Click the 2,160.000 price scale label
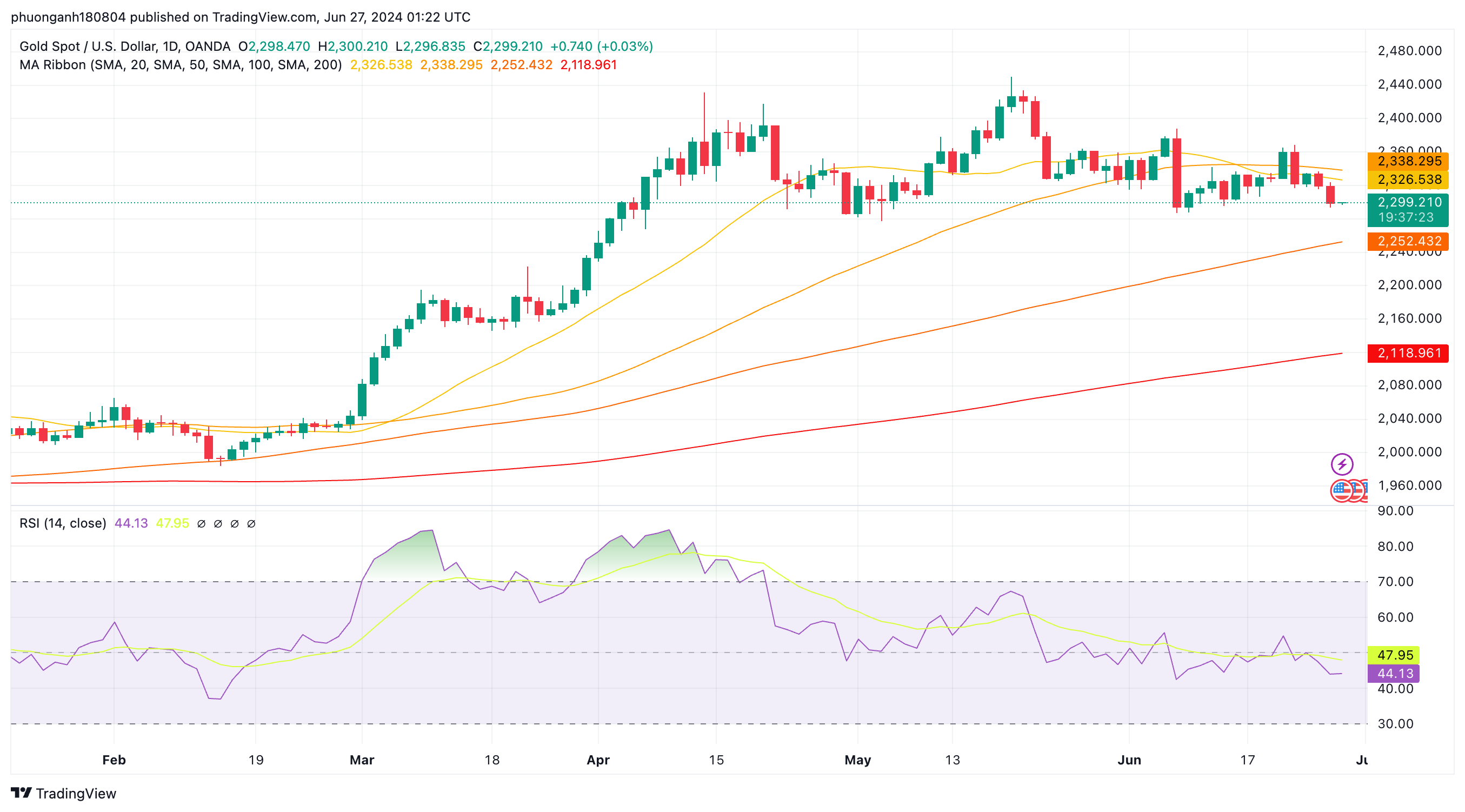The height and width of the screenshot is (812, 1465). point(1409,318)
